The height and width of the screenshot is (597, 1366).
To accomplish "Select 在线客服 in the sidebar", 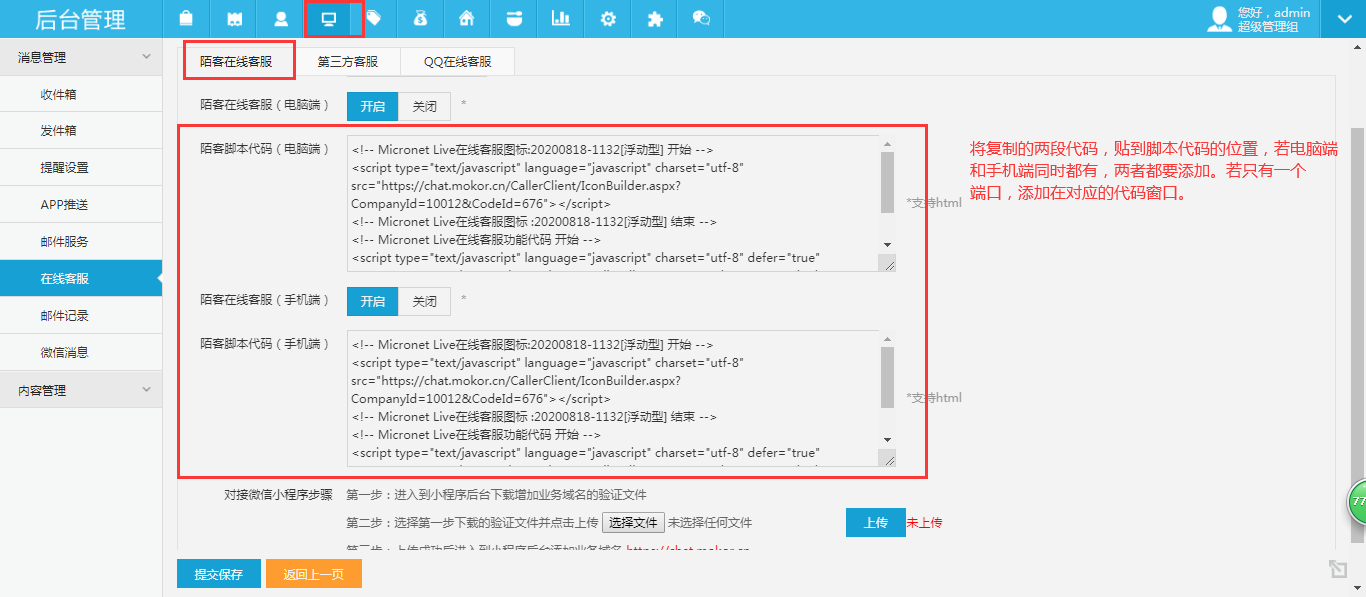I will pos(81,279).
